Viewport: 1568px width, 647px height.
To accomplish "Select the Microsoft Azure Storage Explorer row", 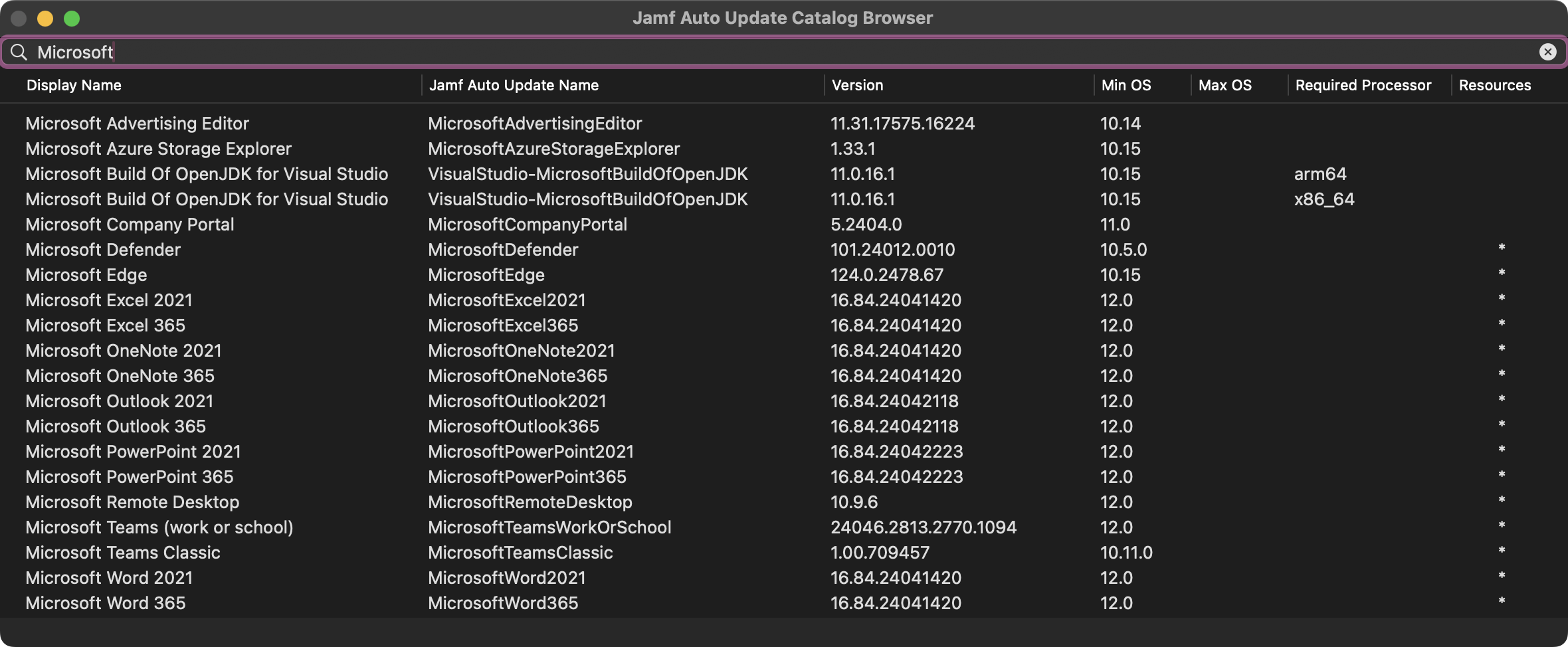I will [784, 149].
